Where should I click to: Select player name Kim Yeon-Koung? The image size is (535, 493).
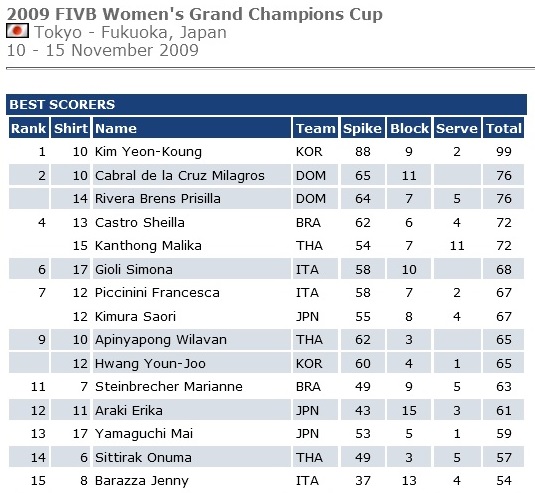tap(148, 151)
